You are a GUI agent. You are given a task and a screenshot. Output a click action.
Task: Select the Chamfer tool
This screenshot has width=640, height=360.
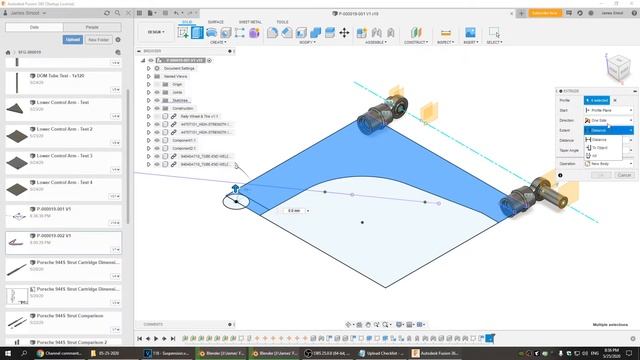(x=287, y=32)
